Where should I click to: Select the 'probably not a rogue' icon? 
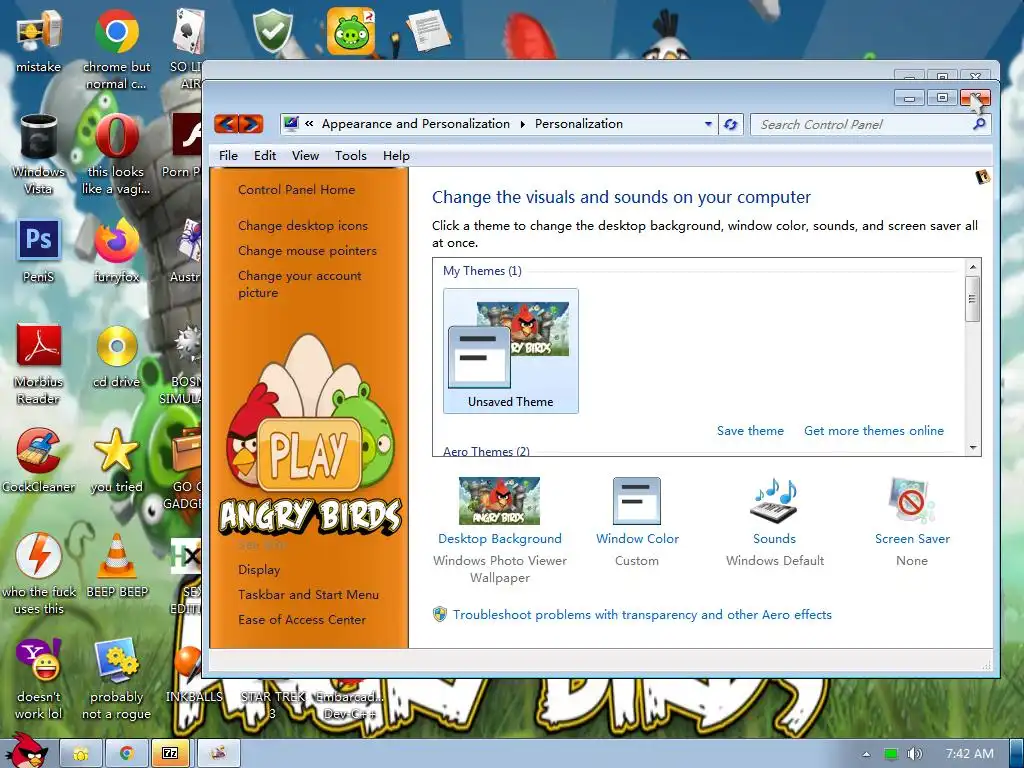coord(116,679)
